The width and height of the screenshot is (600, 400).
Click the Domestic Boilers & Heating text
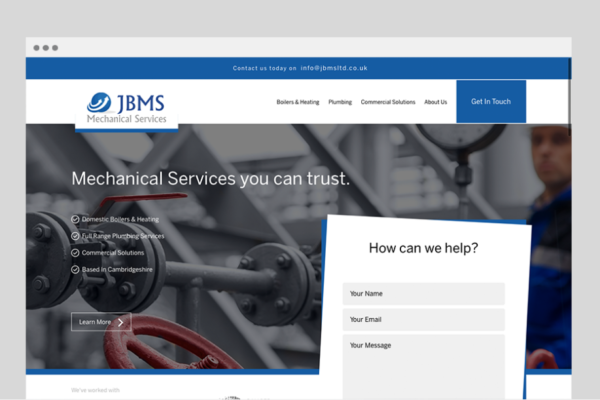(120, 219)
